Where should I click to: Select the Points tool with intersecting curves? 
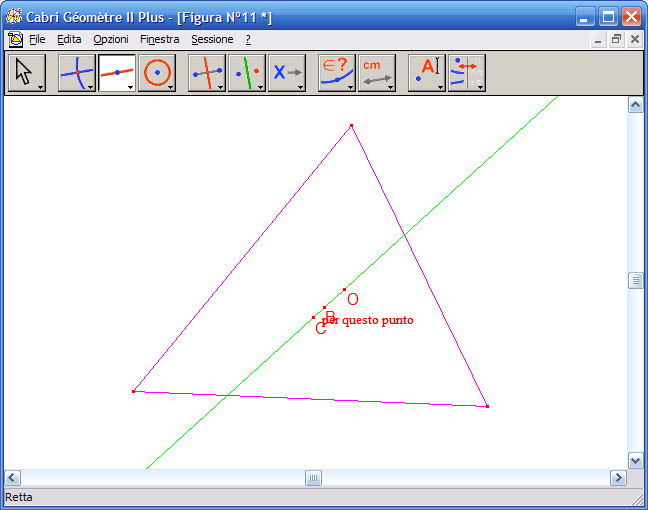tap(77, 73)
